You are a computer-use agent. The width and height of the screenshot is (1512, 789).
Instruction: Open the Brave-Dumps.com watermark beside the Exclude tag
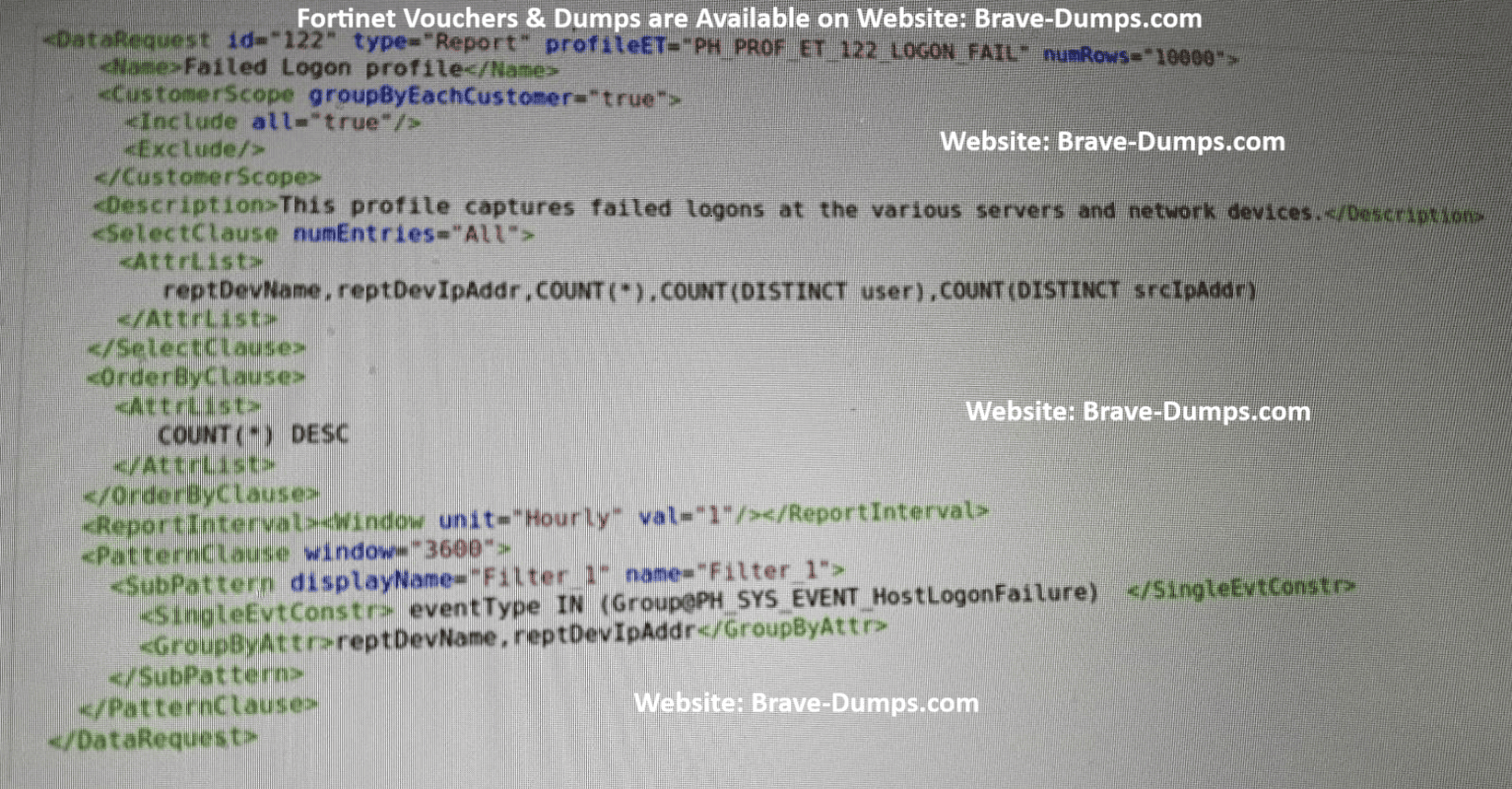(1111, 142)
